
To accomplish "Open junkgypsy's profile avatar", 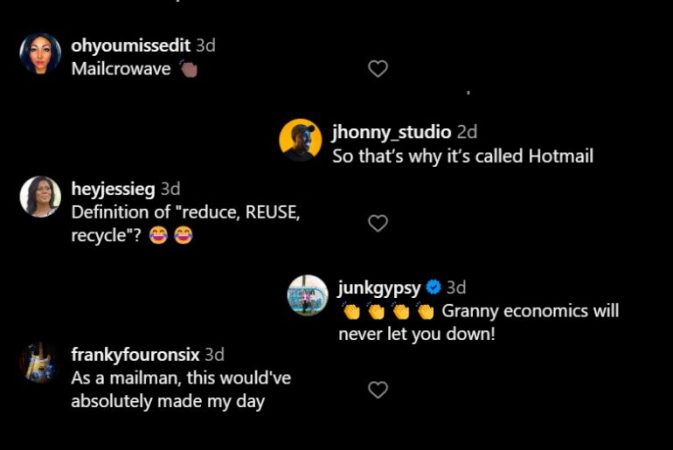I will click(308, 295).
